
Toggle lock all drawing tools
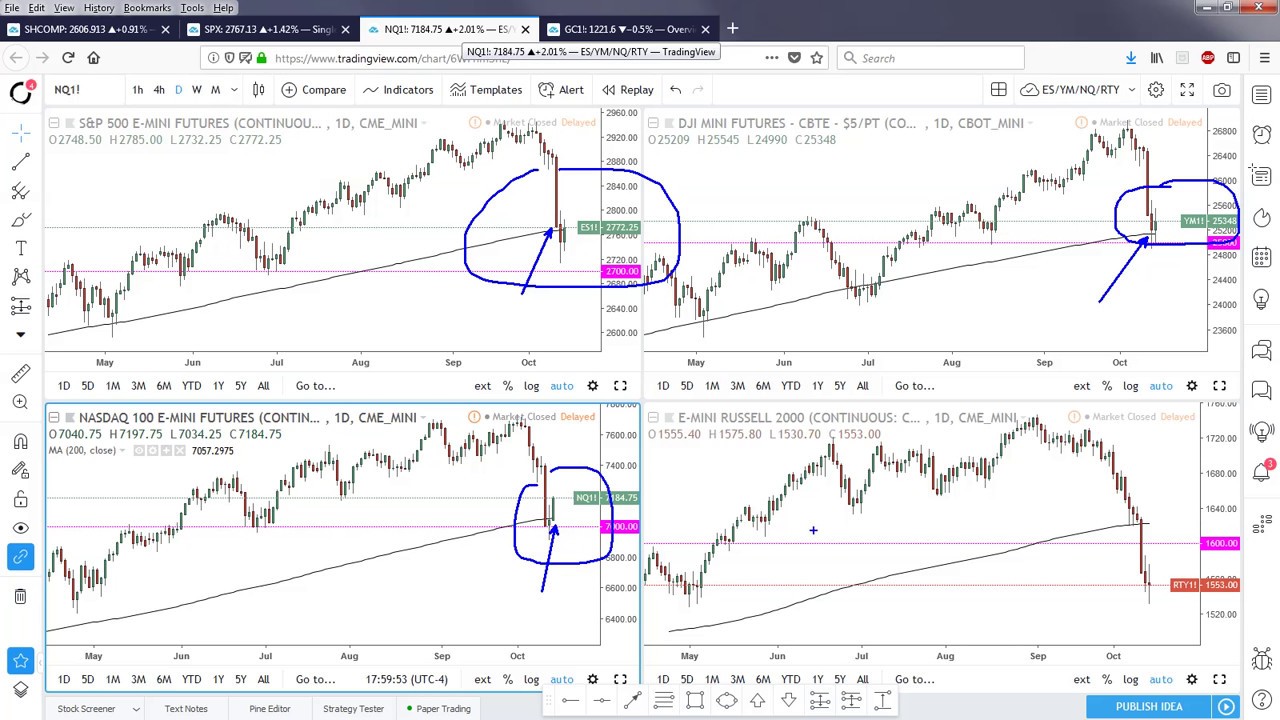tap(20, 499)
